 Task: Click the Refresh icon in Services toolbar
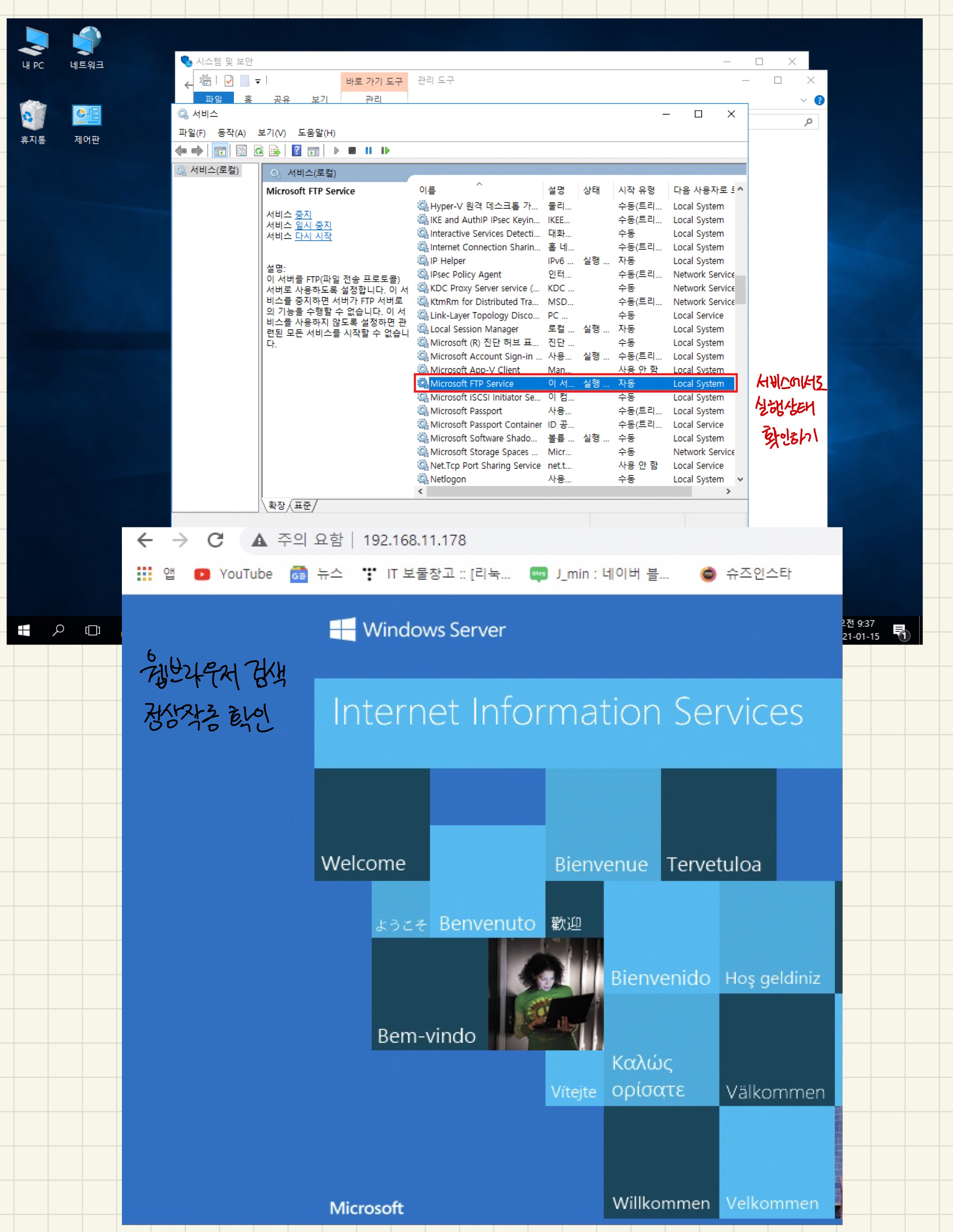tap(258, 151)
